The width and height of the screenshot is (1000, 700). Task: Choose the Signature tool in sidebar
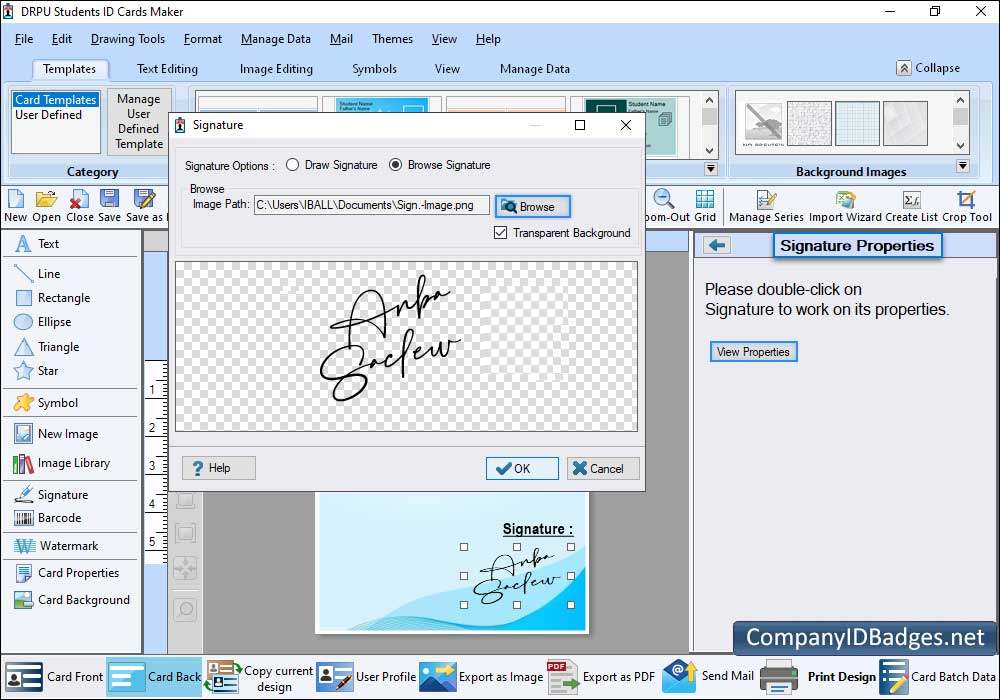[x=51, y=495]
